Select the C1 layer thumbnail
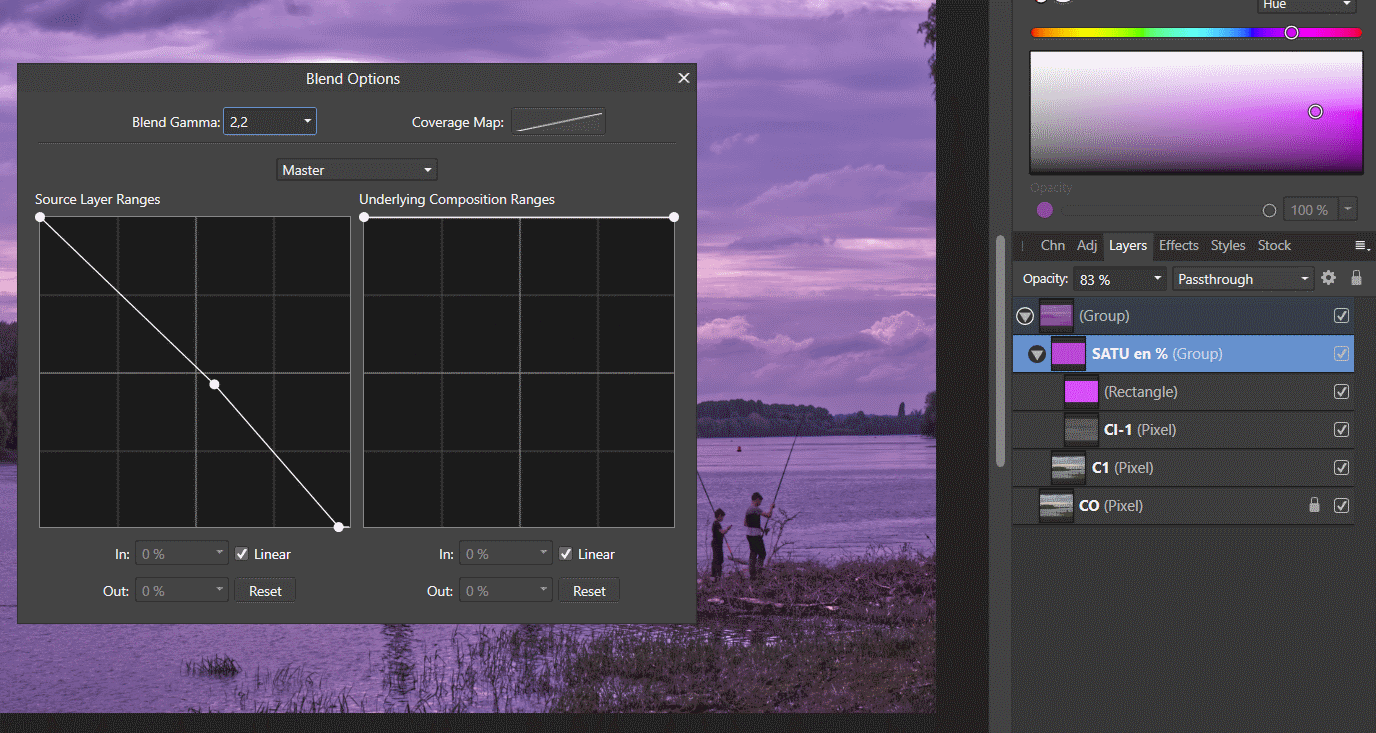 point(1069,468)
